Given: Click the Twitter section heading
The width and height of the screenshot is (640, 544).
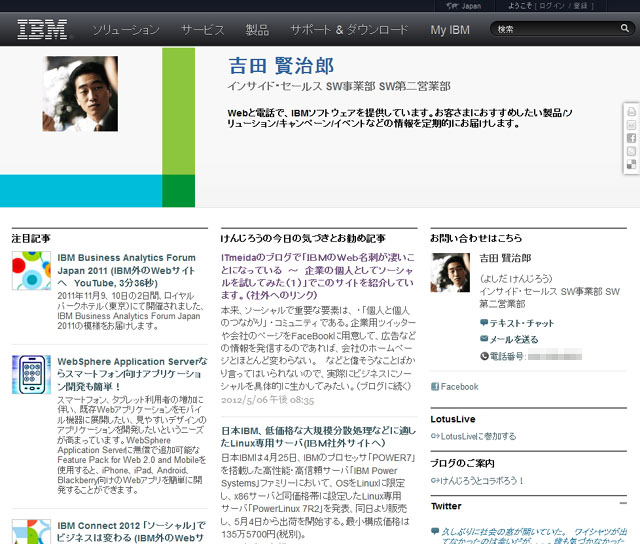Looking at the screenshot, I should coord(446,506).
